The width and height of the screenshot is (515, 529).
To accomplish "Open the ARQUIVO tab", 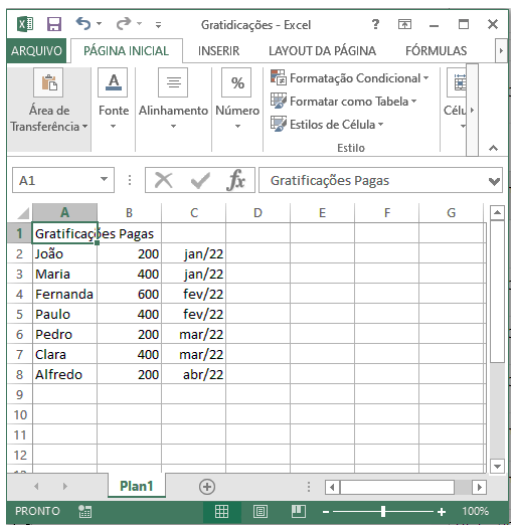I will pyautogui.click(x=36, y=51).
